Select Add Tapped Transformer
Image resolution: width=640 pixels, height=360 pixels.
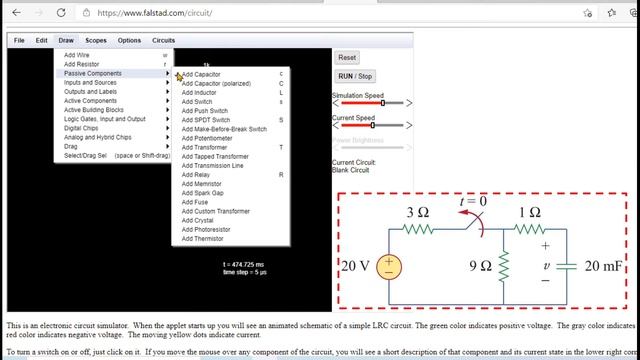pos(231,156)
